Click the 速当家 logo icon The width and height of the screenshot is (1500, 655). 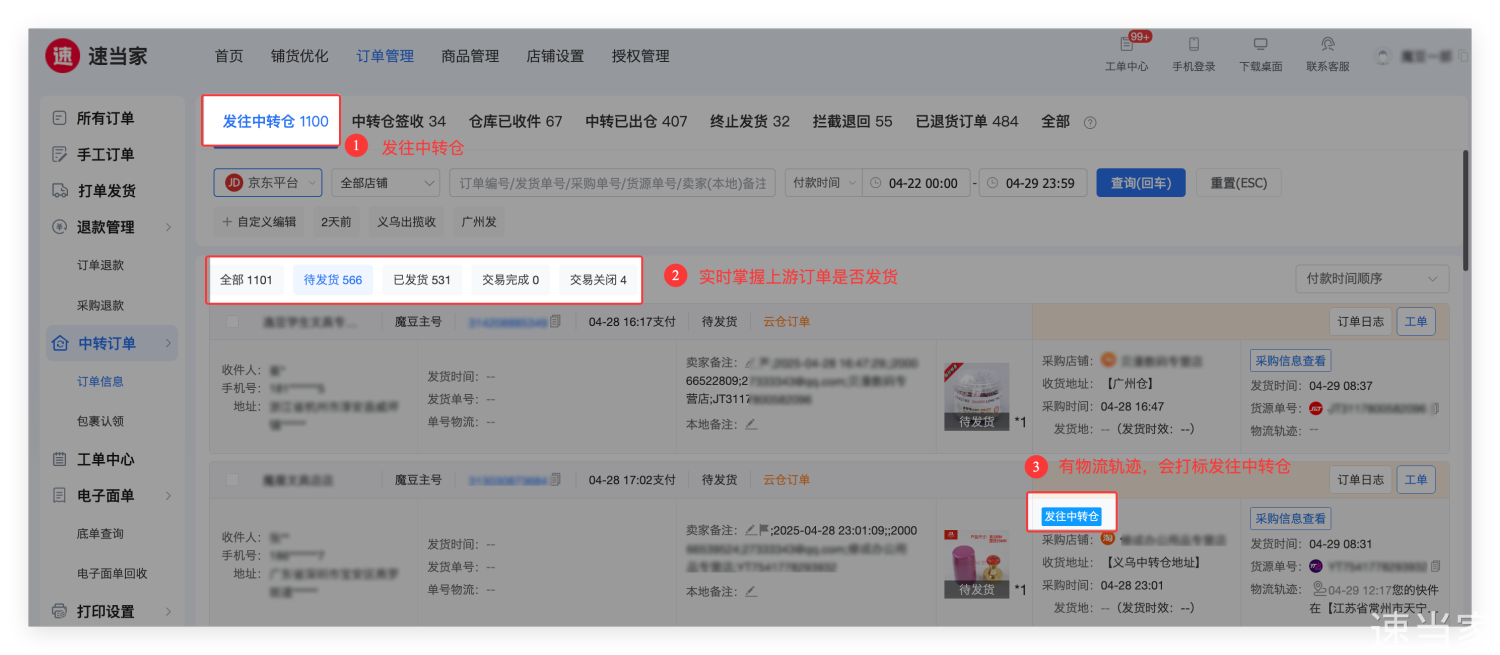pyautogui.click(x=62, y=56)
